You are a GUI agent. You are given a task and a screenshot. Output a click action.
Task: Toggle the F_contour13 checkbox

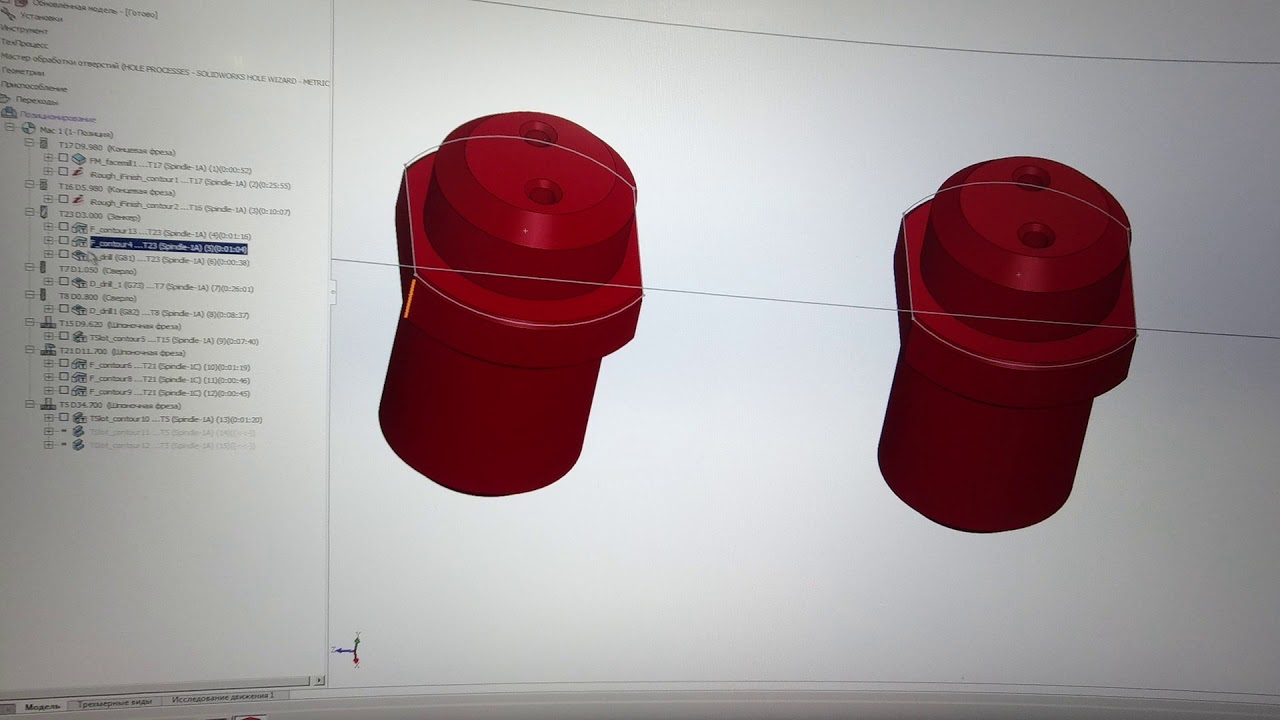[63, 229]
